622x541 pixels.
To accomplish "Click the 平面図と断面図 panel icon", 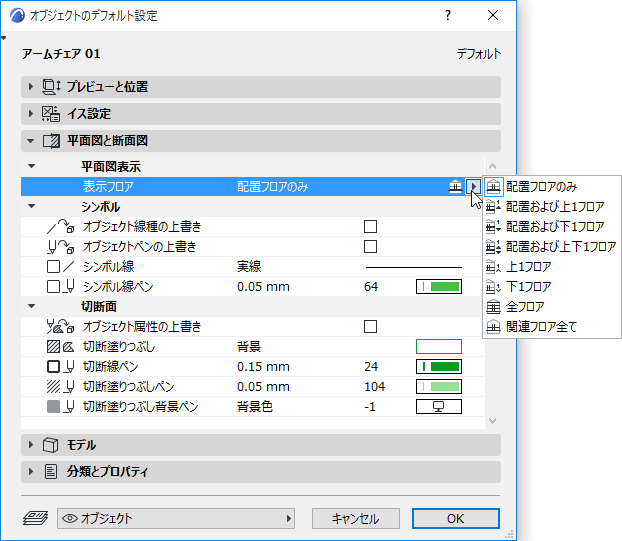I will tap(51, 141).
